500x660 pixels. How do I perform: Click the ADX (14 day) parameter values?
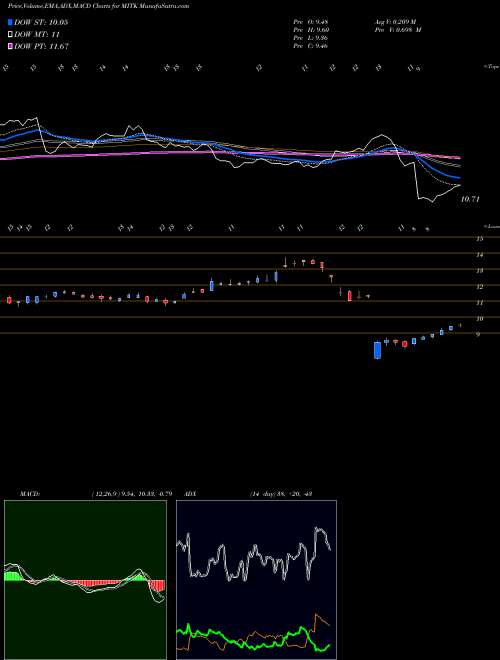click(281, 493)
